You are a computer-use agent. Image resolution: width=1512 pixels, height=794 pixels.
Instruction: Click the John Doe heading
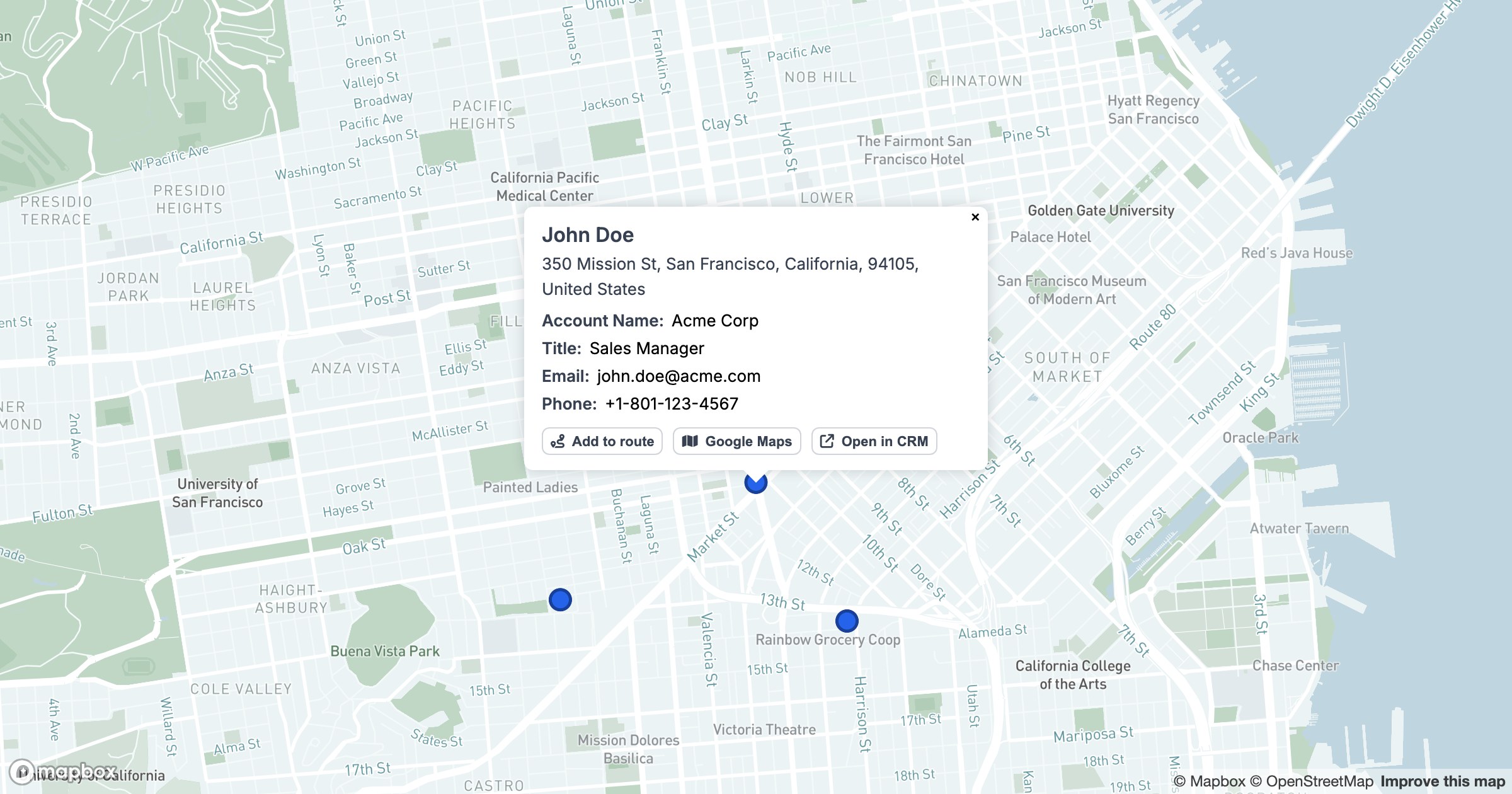click(588, 234)
